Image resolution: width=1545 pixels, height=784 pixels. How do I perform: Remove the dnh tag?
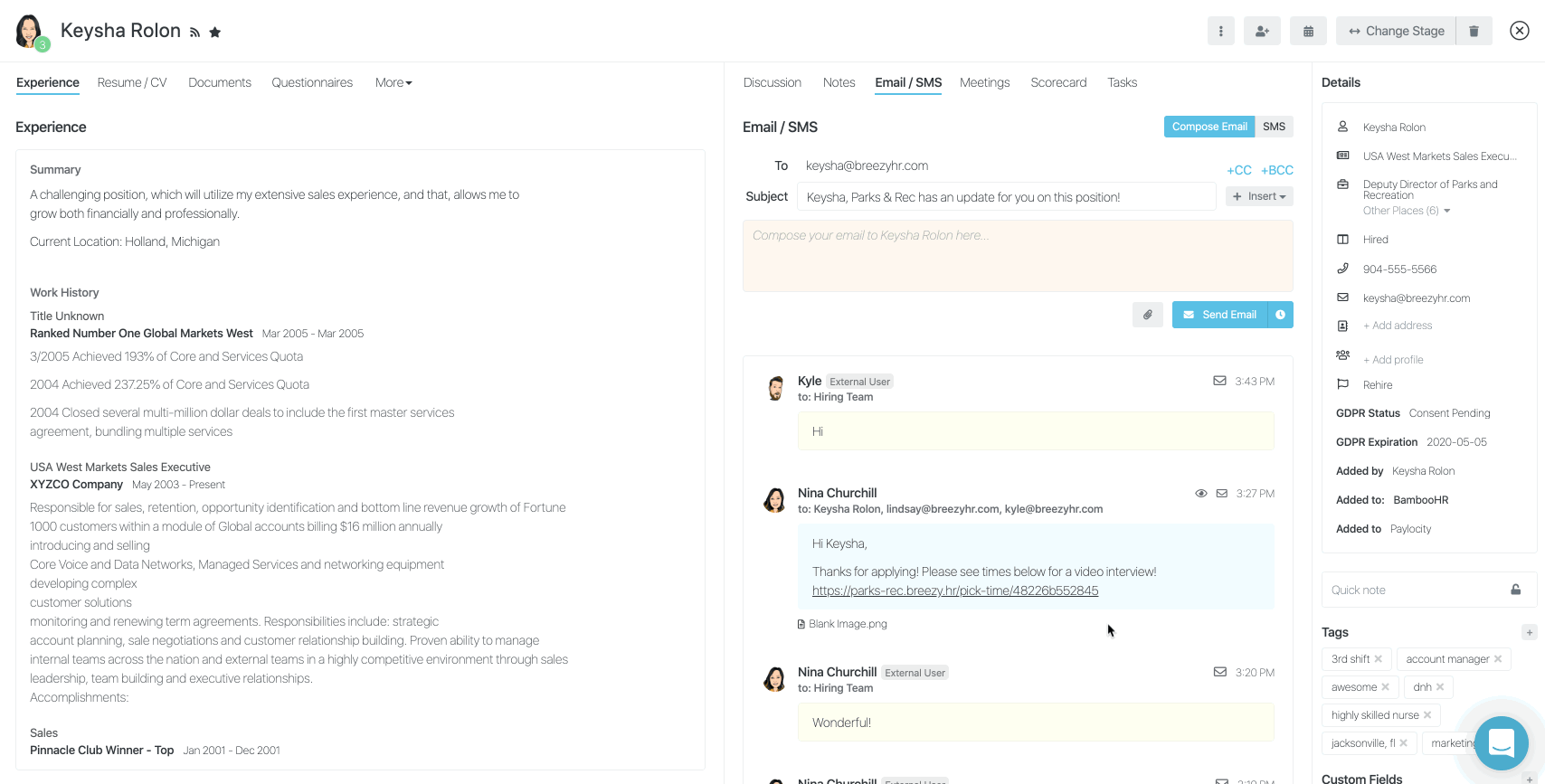pos(1440,687)
